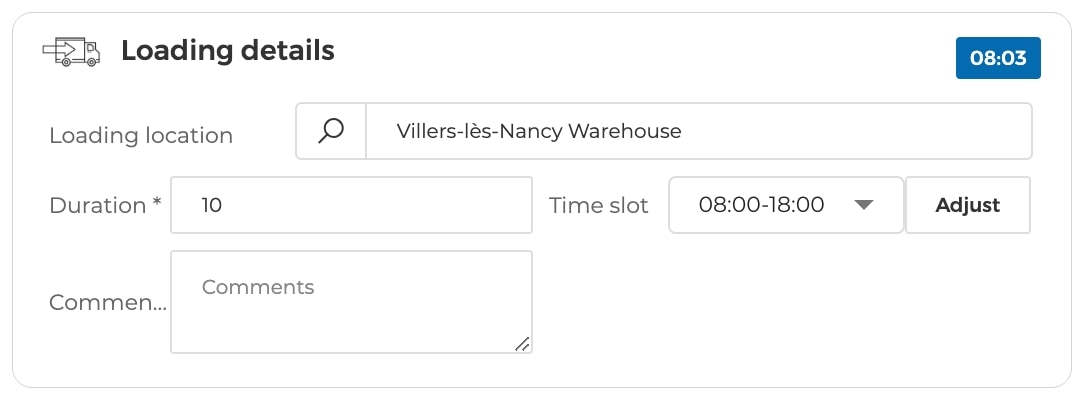Focus the Duration input field
This screenshot has width=1084, height=400.
(x=351, y=204)
